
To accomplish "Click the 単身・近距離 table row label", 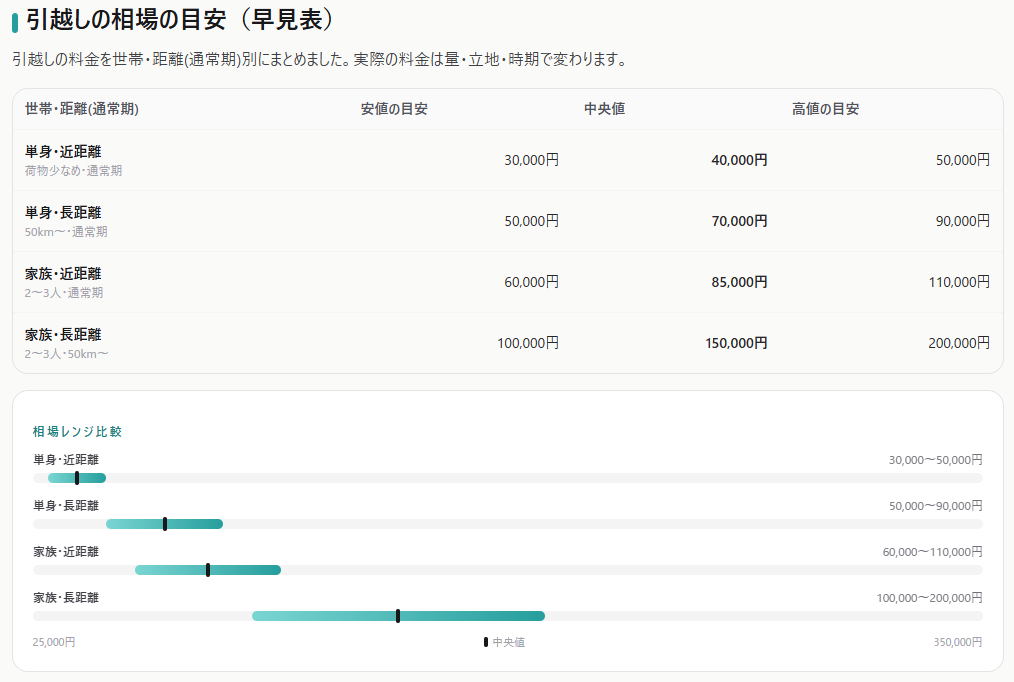I will 63,152.
